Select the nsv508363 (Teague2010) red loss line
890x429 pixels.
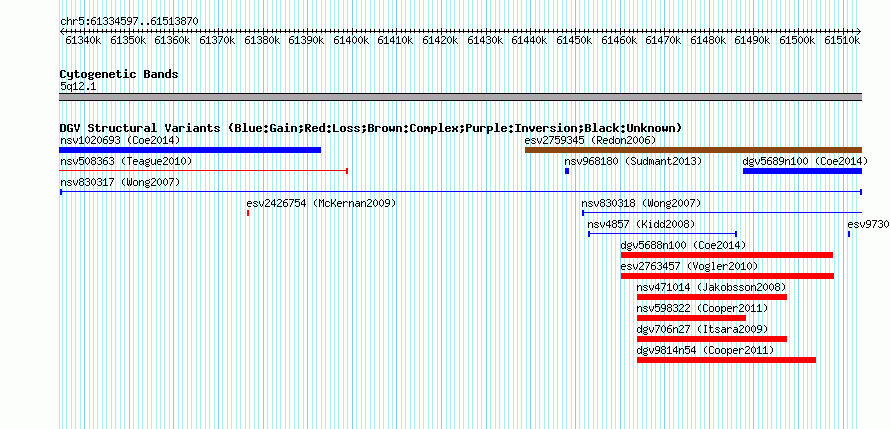(x=203, y=171)
